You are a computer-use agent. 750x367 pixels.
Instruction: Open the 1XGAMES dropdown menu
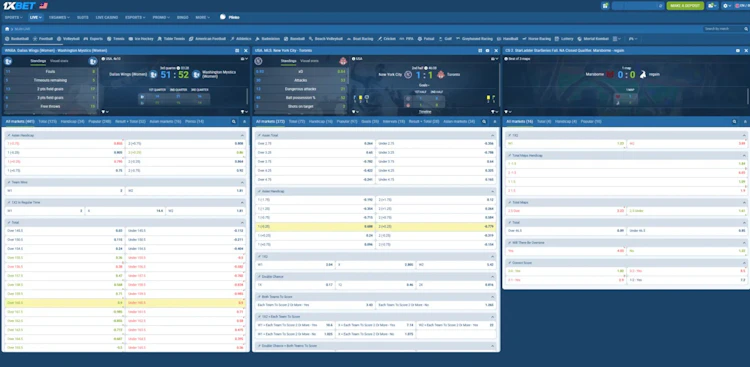click(59, 17)
